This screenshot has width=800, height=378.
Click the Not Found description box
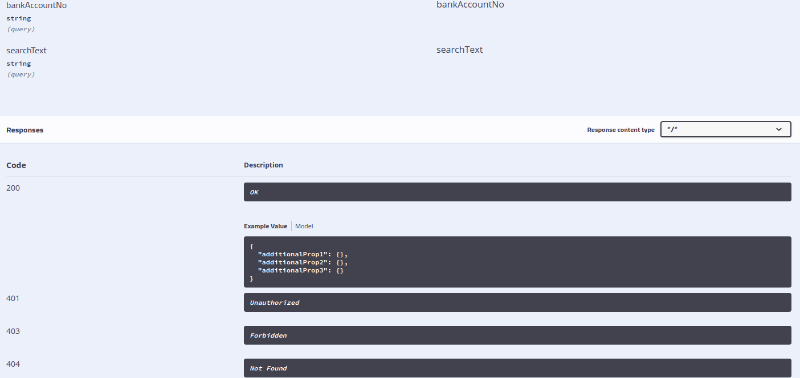coord(517,368)
